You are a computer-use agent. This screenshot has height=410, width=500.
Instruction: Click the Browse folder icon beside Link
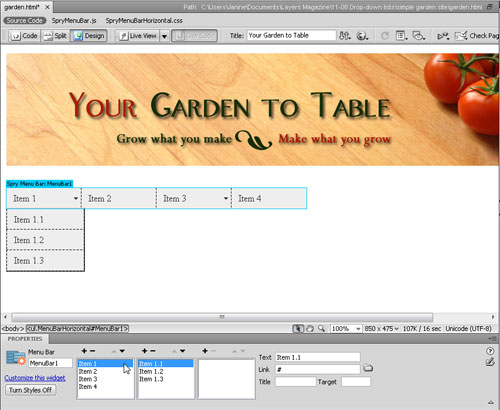click(x=368, y=368)
